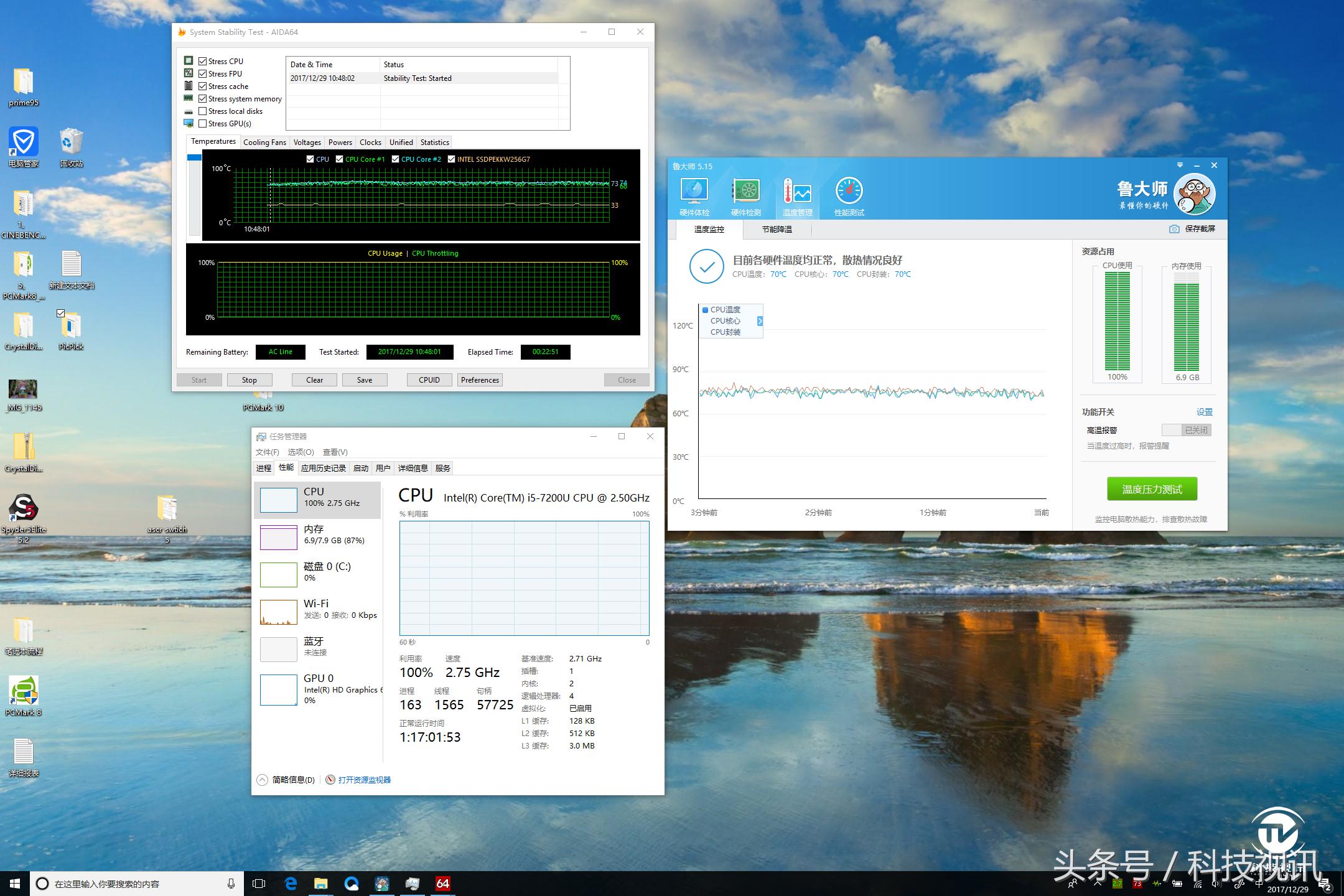Expand the CPU temperature legend arrow
Image resolution: width=1344 pixels, height=896 pixels.
pos(760,321)
